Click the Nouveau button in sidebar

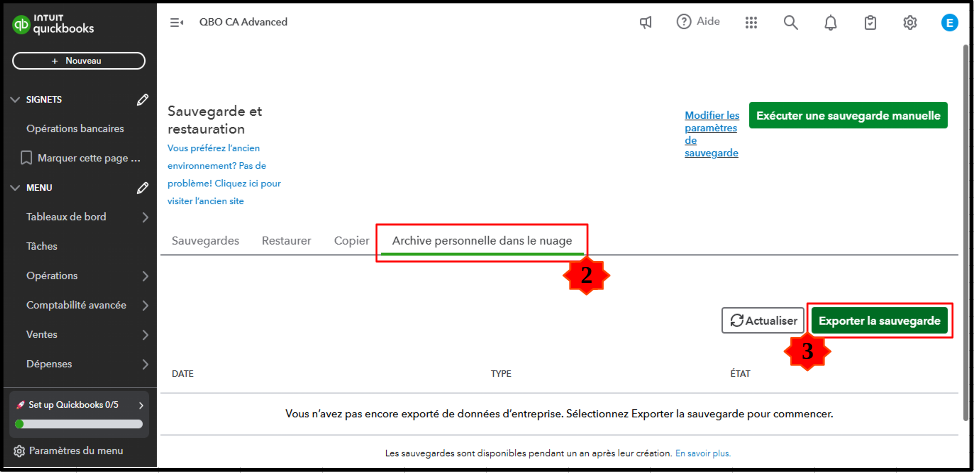(78, 61)
